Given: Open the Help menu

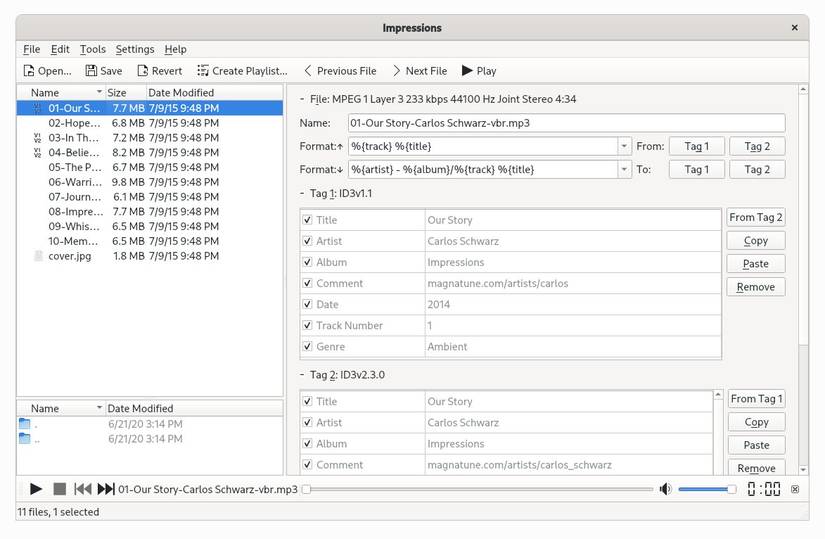Looking at the screenshot, I should (175, 49).
